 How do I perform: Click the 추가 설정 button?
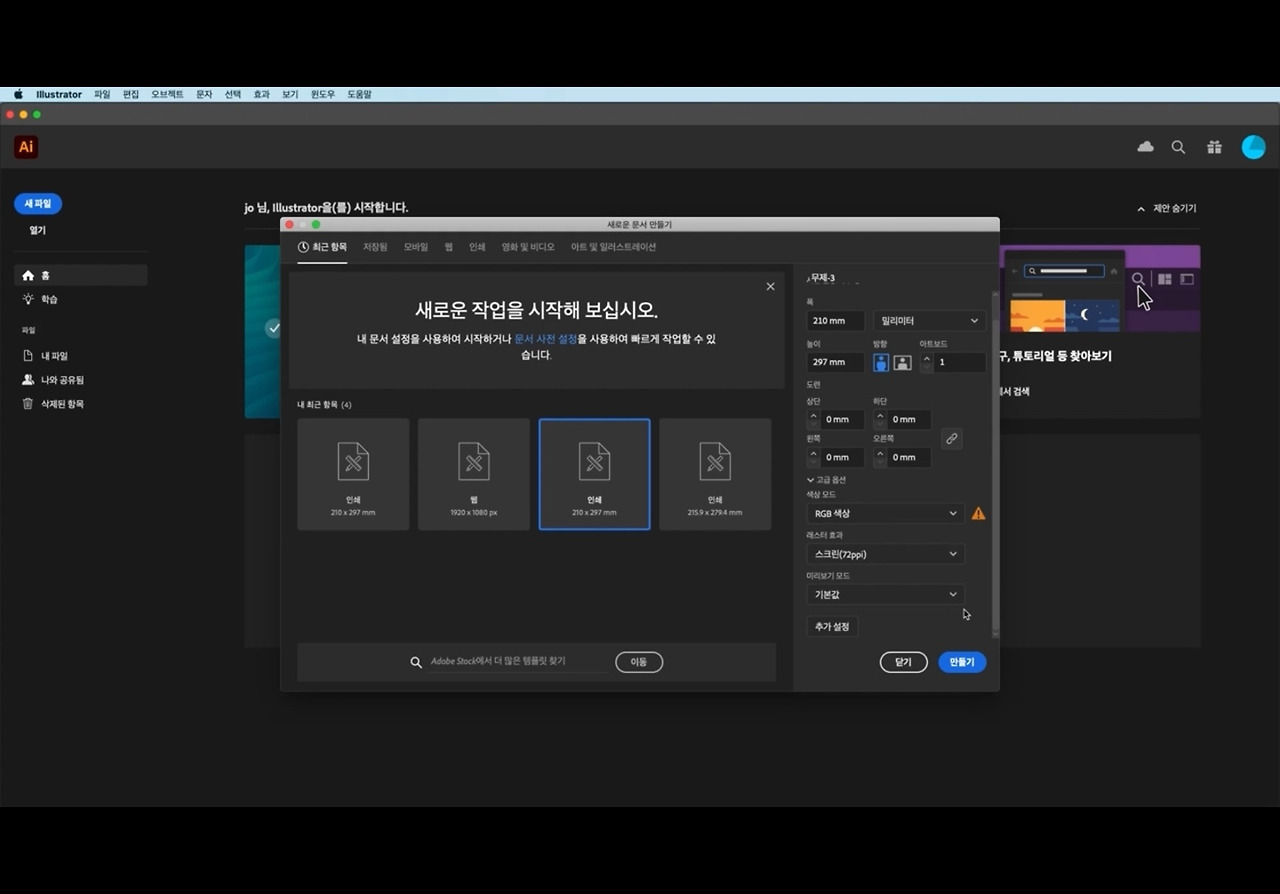832,627
